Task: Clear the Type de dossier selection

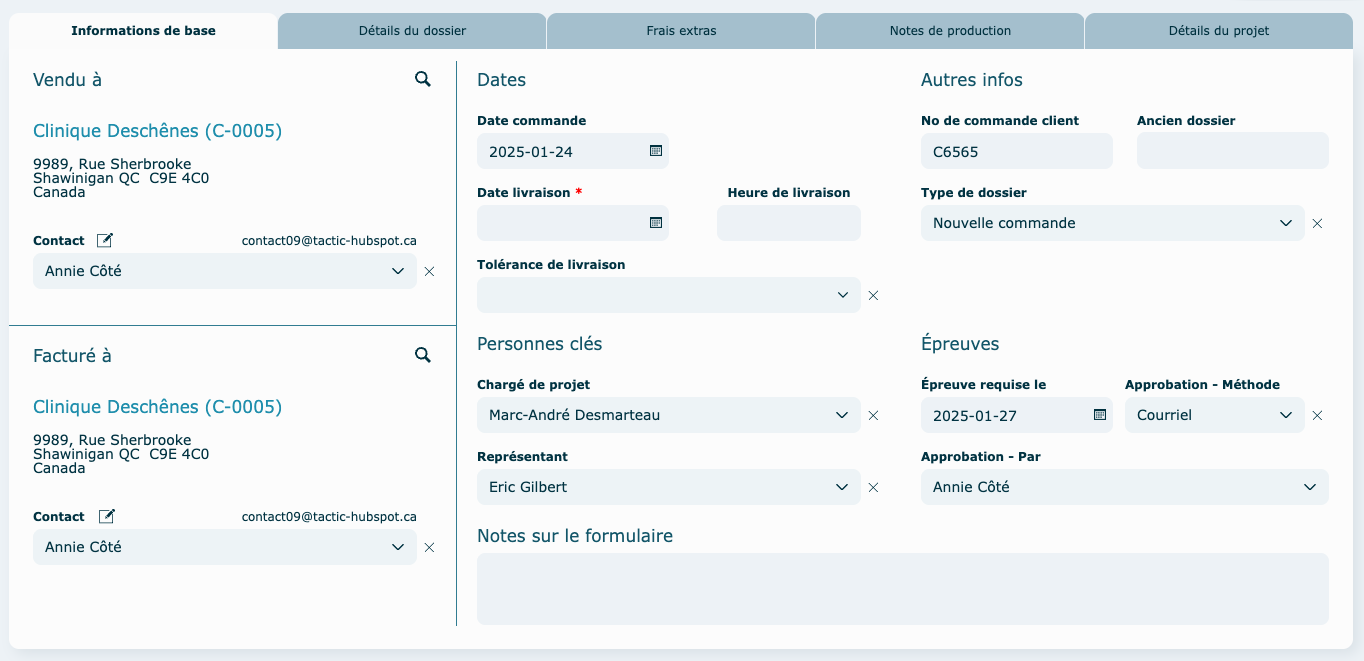Action: (x=1317, y=223)
